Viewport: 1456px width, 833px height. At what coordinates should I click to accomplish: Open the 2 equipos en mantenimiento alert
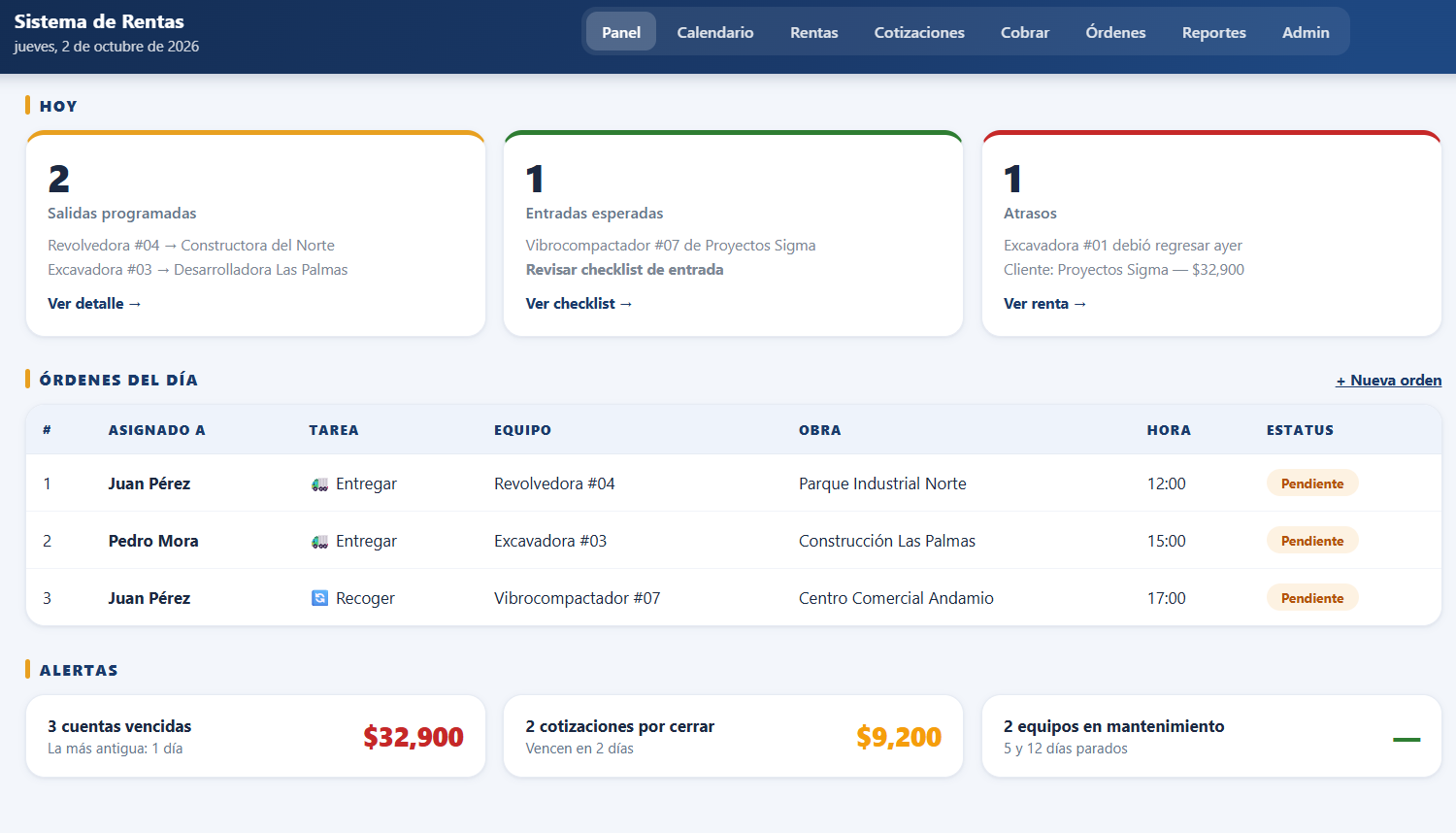click(x=1211, y=736)
